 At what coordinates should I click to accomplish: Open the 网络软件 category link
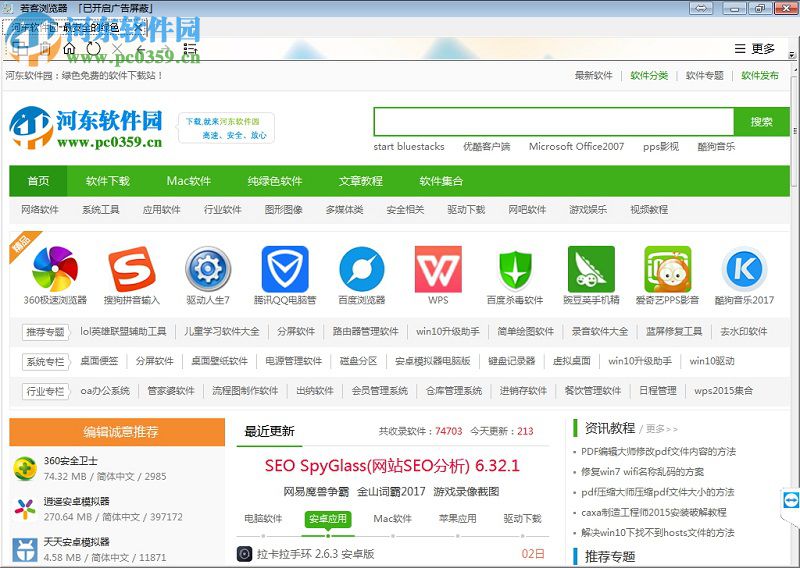tap(40, 210)
